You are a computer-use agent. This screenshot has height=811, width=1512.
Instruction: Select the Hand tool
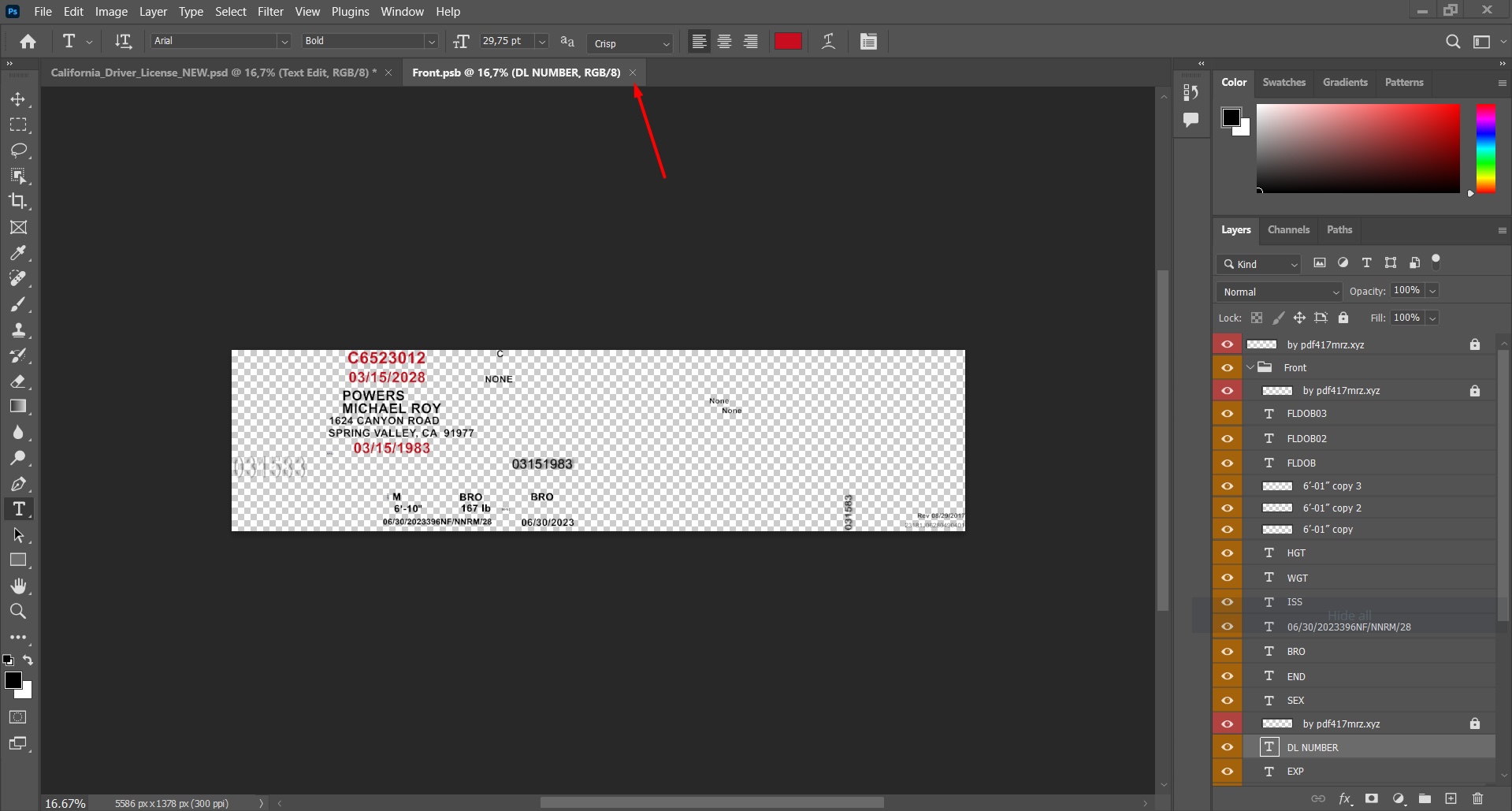19,586
